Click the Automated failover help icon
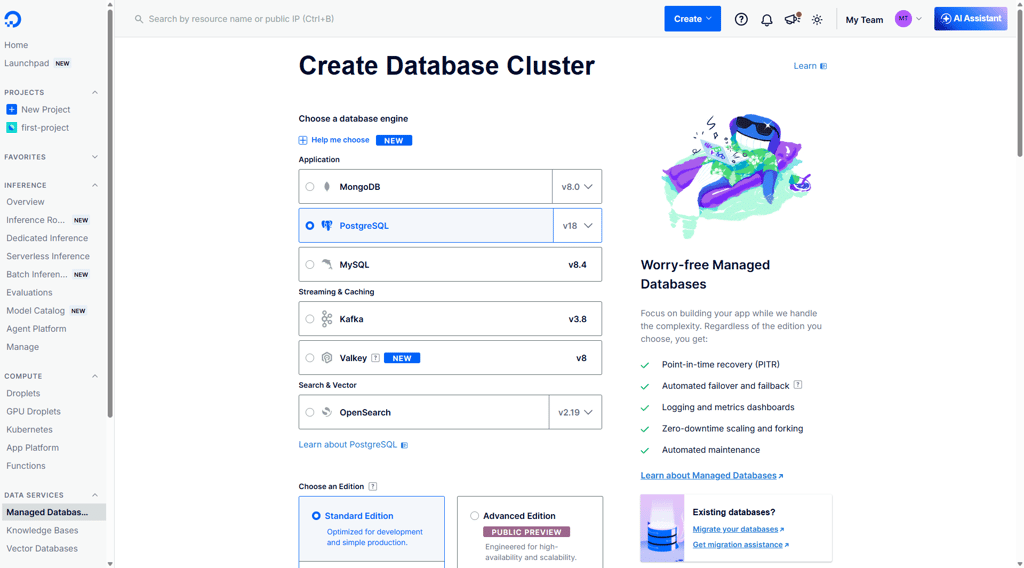This screenshot has height=568, width=1024. coord(798,385)
